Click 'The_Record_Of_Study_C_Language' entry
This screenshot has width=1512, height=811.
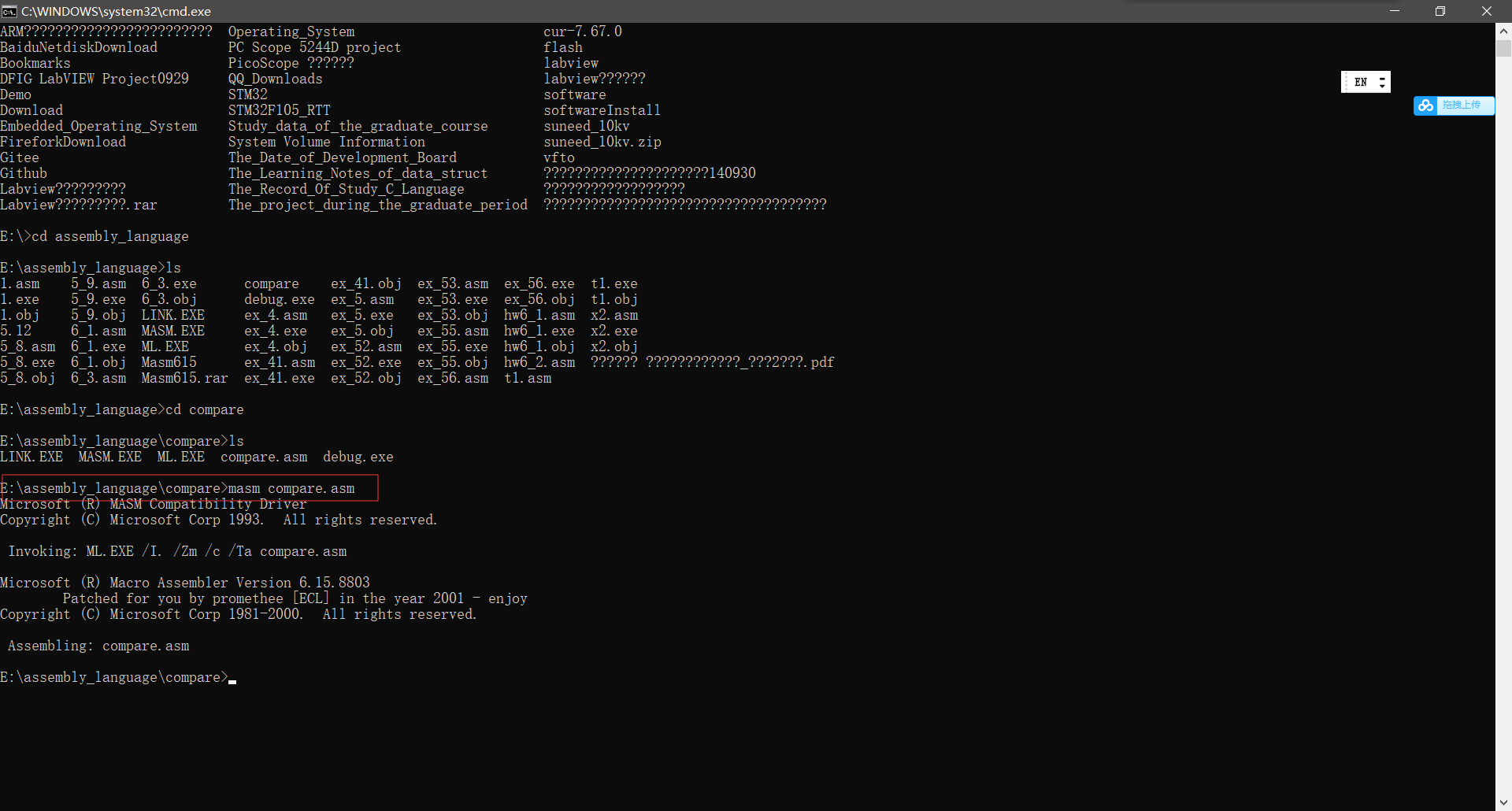click(346, 189)
